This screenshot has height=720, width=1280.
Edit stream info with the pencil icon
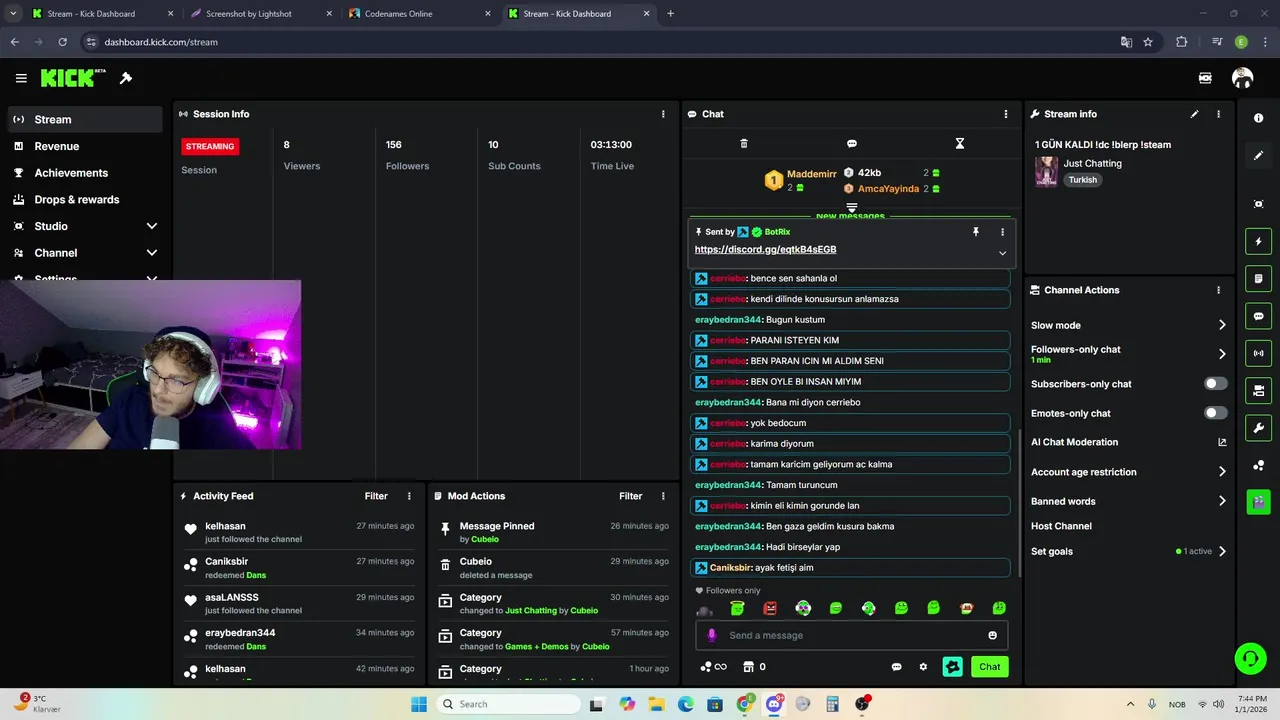coord(1194,114)
